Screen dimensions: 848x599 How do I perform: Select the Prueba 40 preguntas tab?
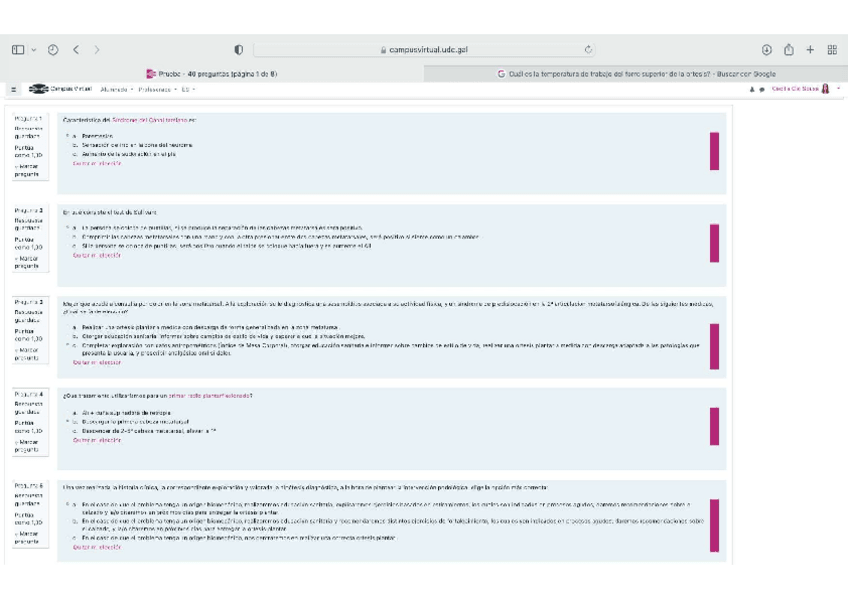click(212, 73)
